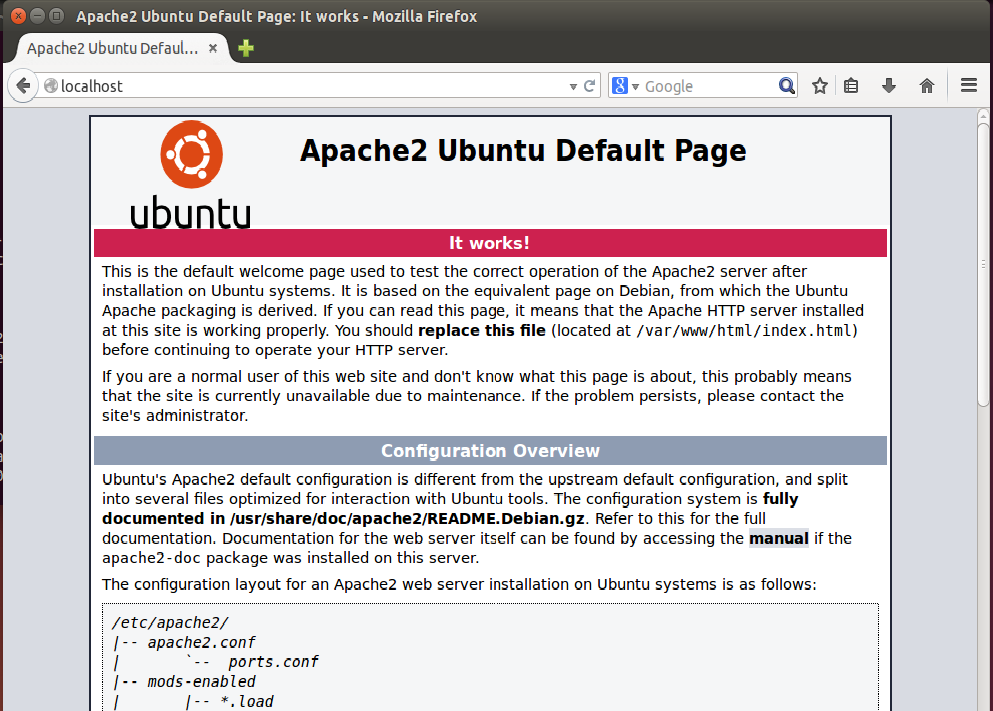Focus the Google search input box

click(705, 86)
